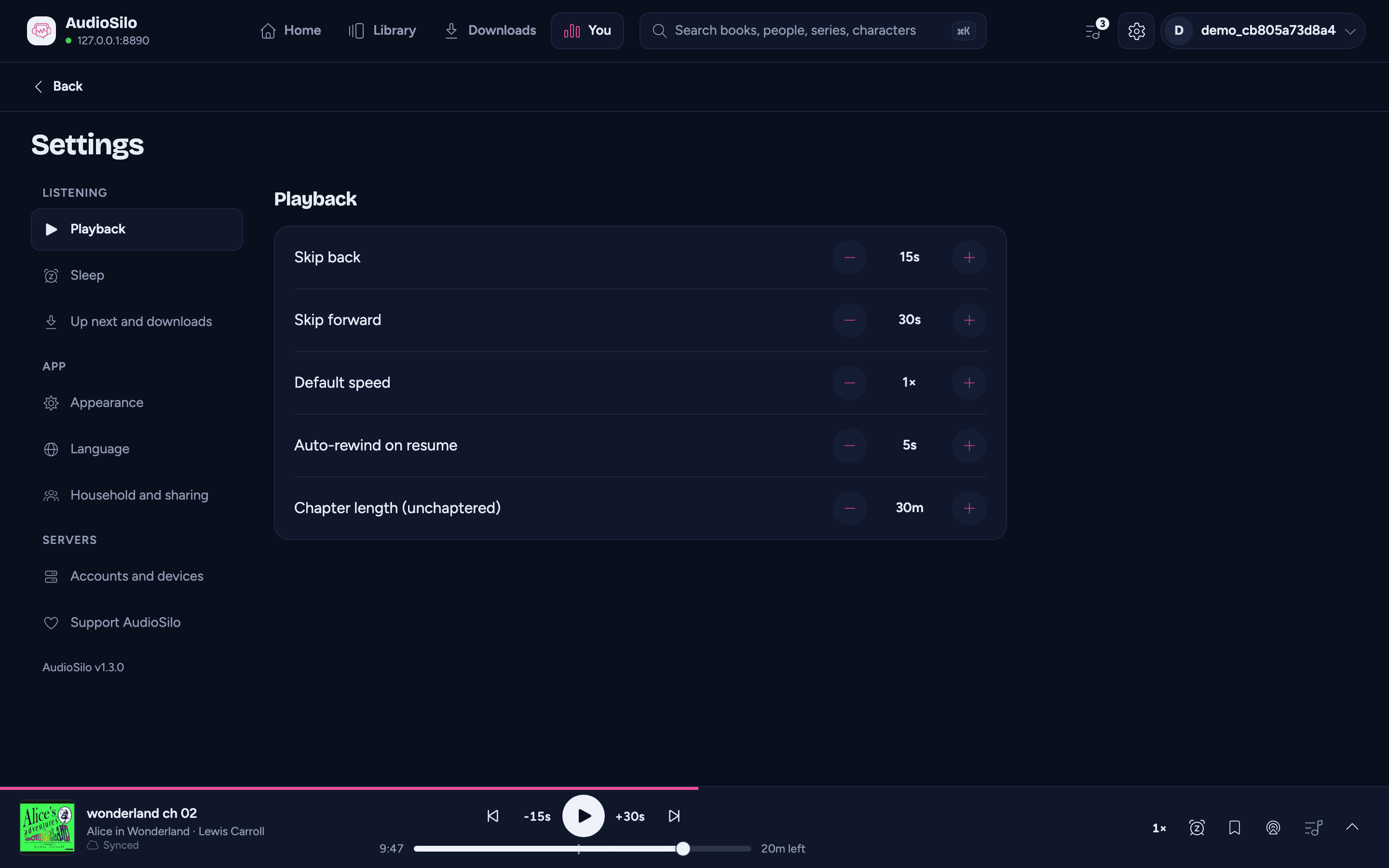Increase the Skip back value

coord(969,257)
